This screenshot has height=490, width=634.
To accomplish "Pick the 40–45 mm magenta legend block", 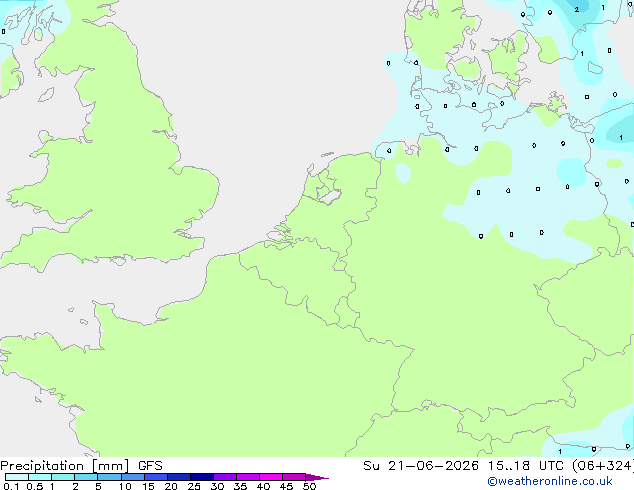I will (x=271, y=477).
